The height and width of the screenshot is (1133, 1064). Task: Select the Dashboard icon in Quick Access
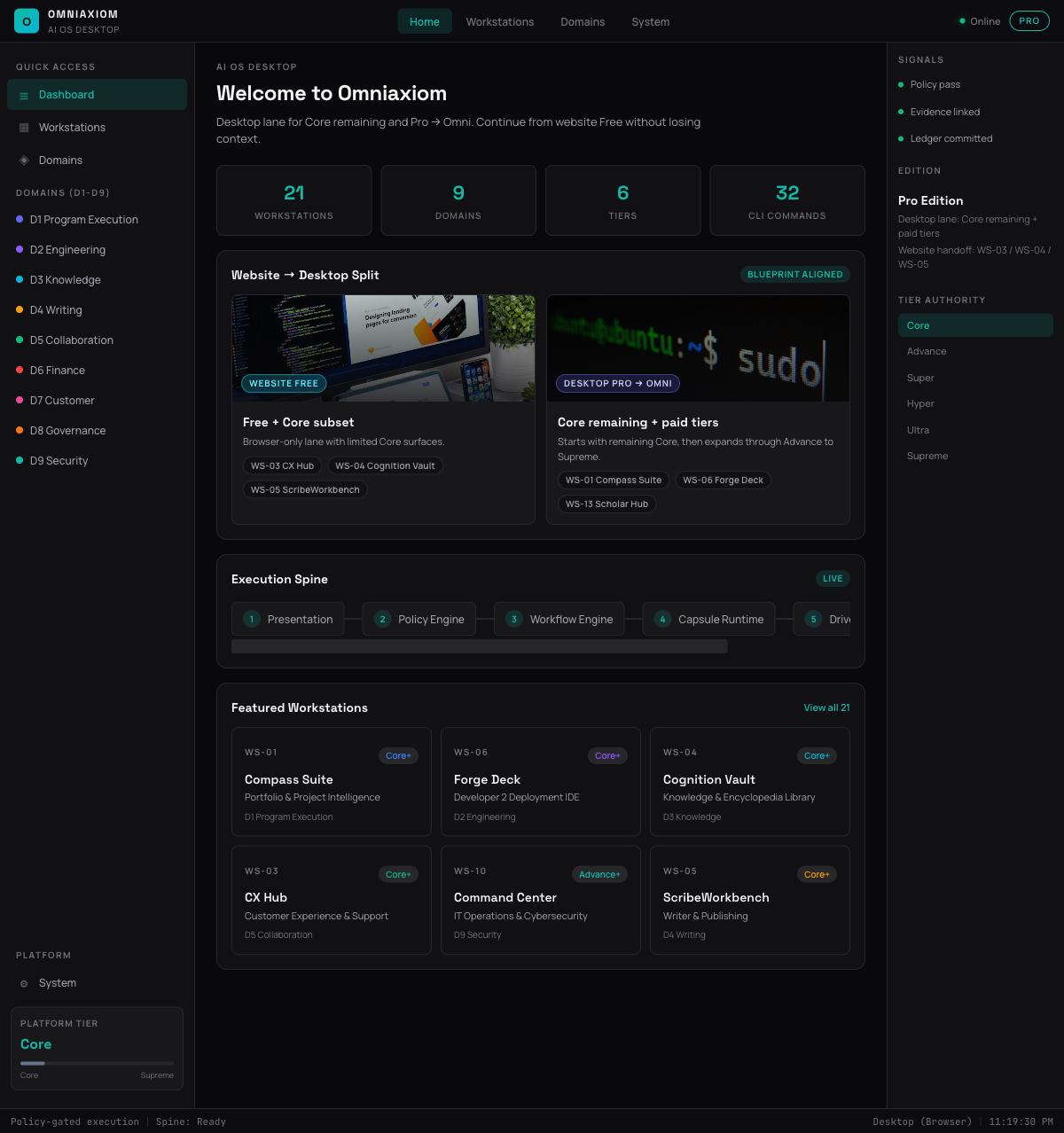(23, 95)
